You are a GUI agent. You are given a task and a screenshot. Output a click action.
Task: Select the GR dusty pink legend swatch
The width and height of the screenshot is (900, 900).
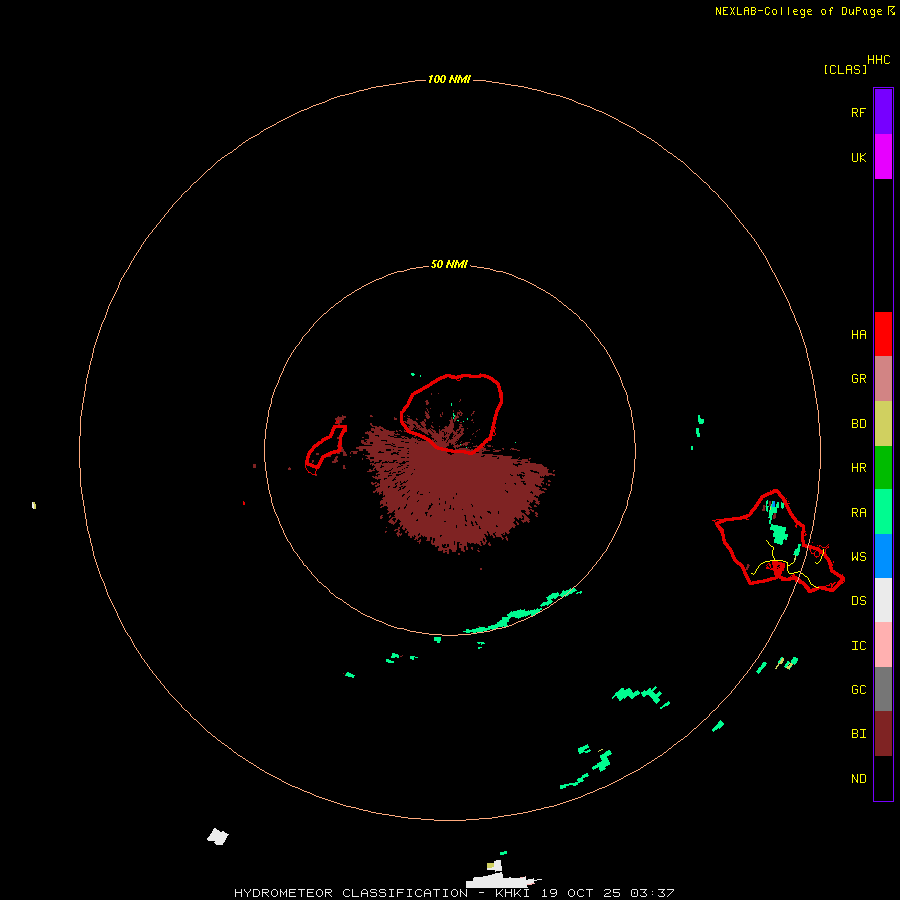[883, 378]
